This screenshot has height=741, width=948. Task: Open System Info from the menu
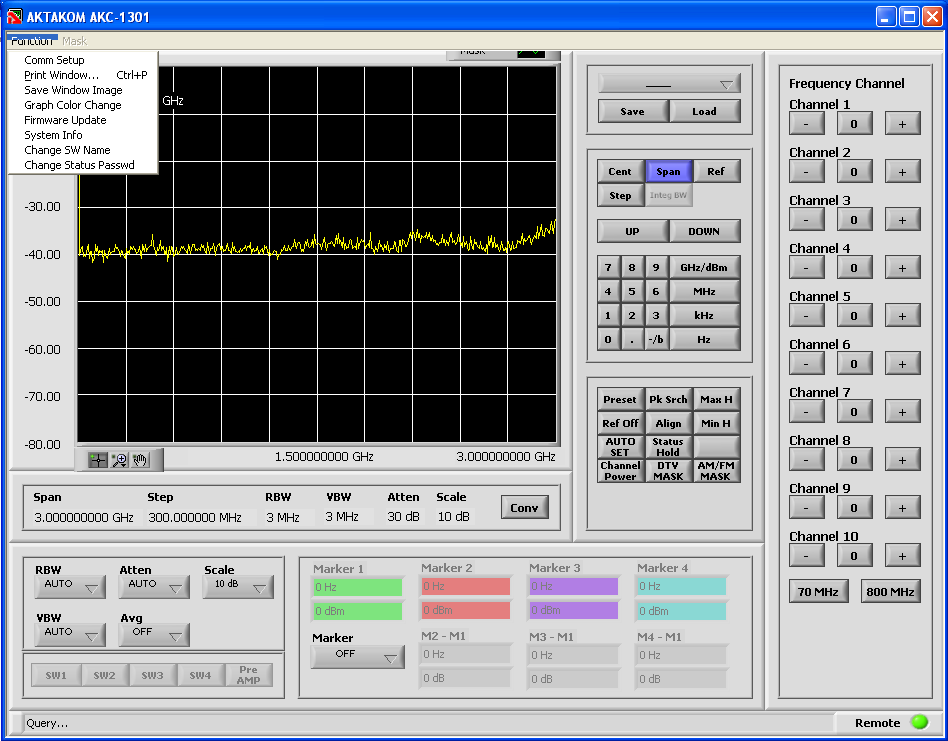(83, 135)
